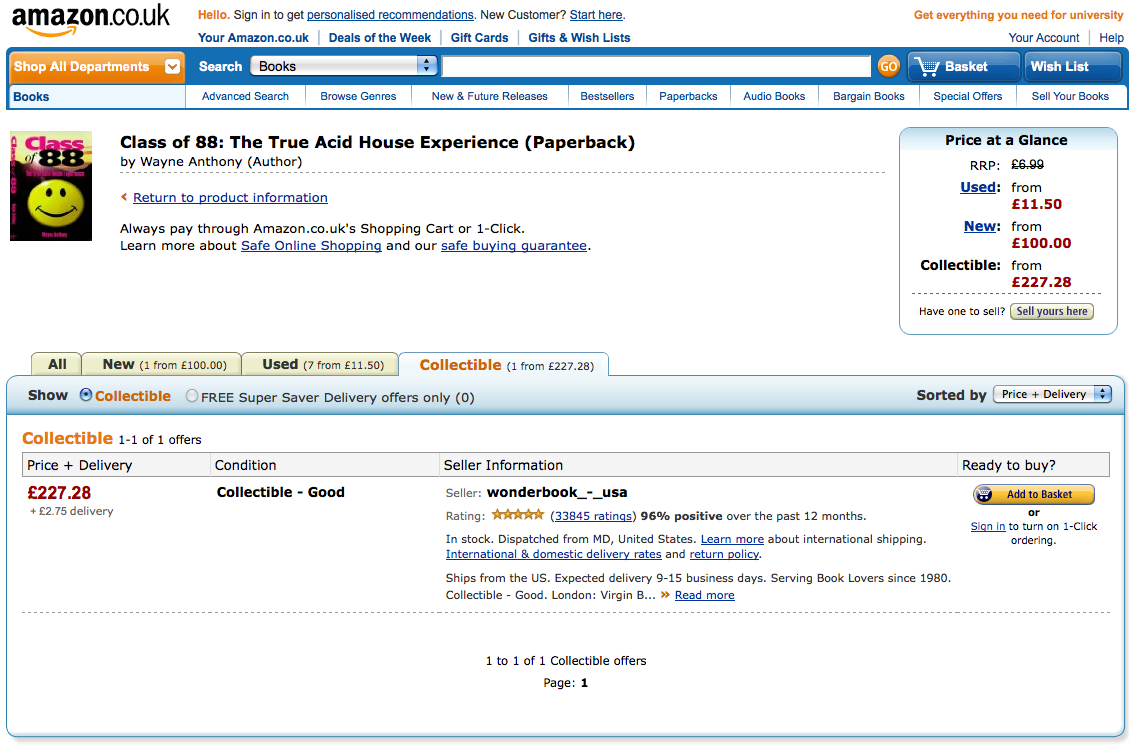Open International & domestic delivery rates

click(x=554, y=555)
